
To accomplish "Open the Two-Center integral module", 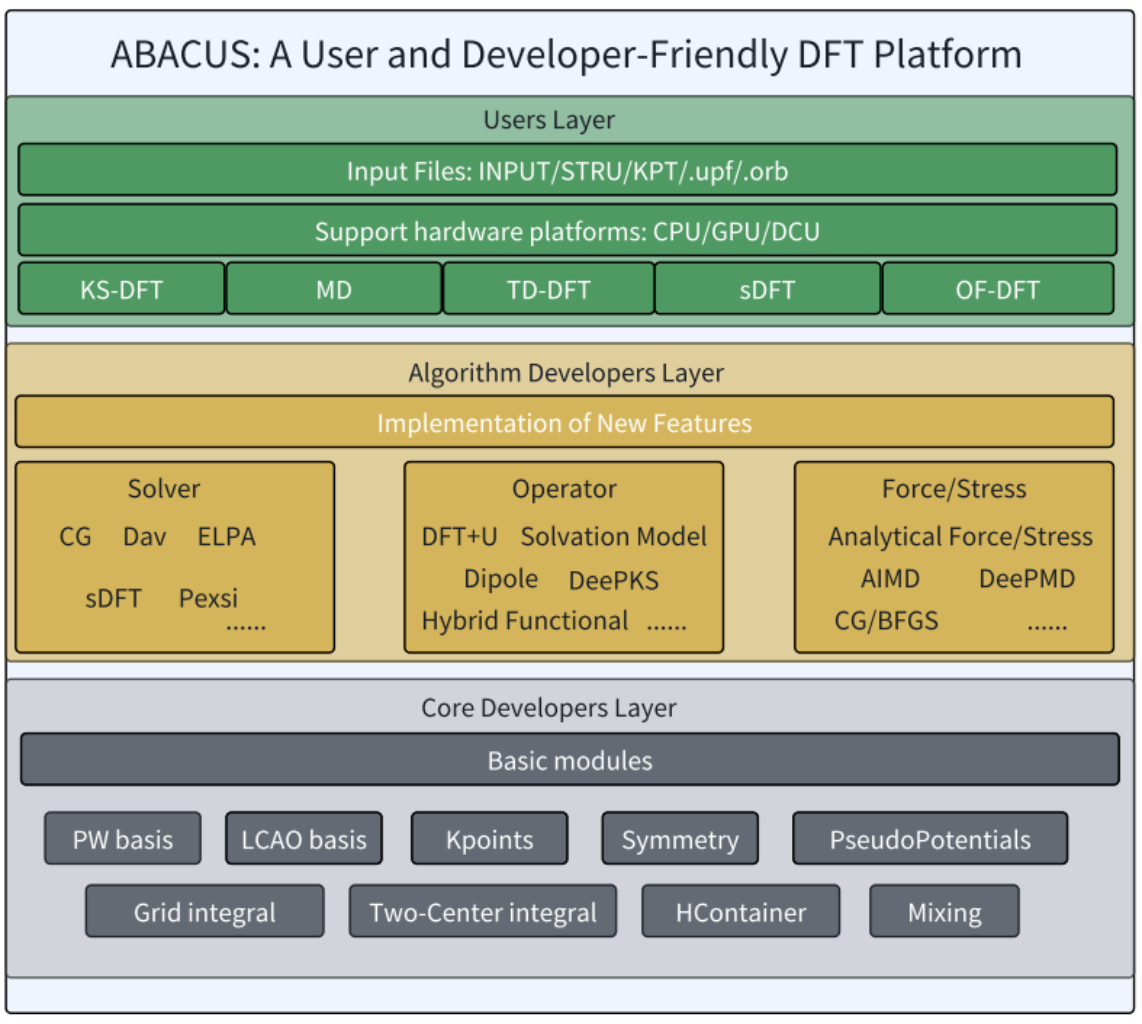I will click(x=483, y=912).
